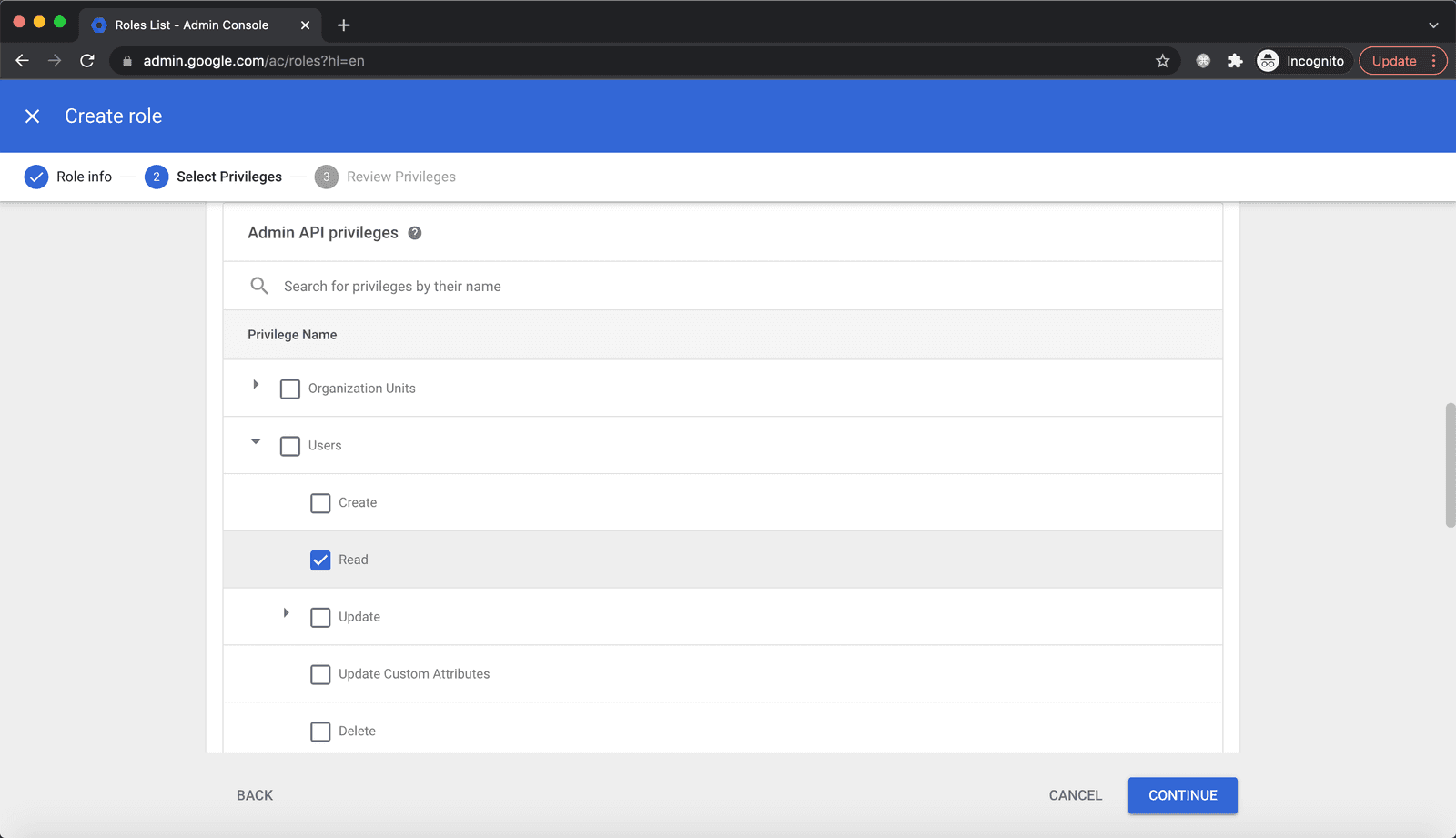This screenshot has height=838, width=1456.
Task: Click the address bar URL
Action: 254,61
